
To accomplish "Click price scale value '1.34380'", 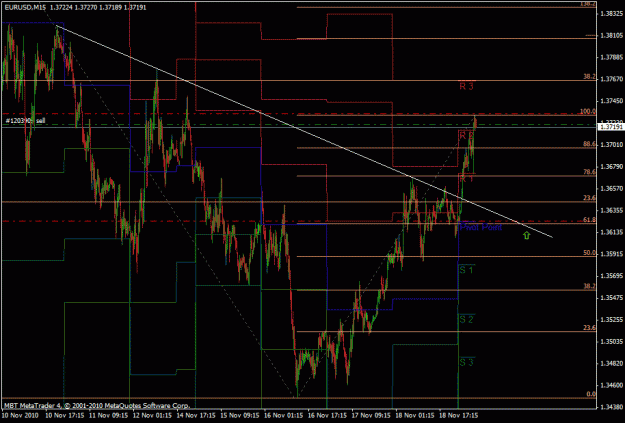I will pyautogui.click(x=611, y=407).
